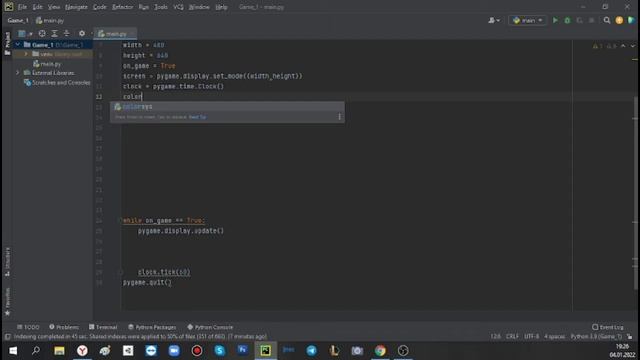Open the Windows Start menu
Screen dimensions: 640x360
point(13,351)
